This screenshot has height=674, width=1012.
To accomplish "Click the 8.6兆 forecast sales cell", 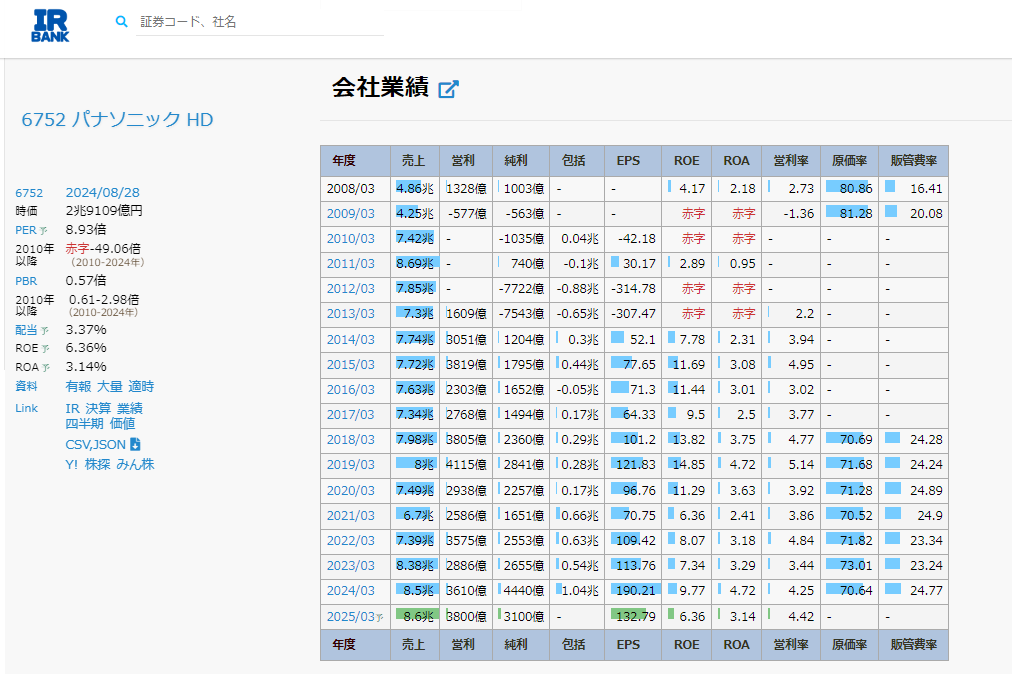I will point(415,617).
